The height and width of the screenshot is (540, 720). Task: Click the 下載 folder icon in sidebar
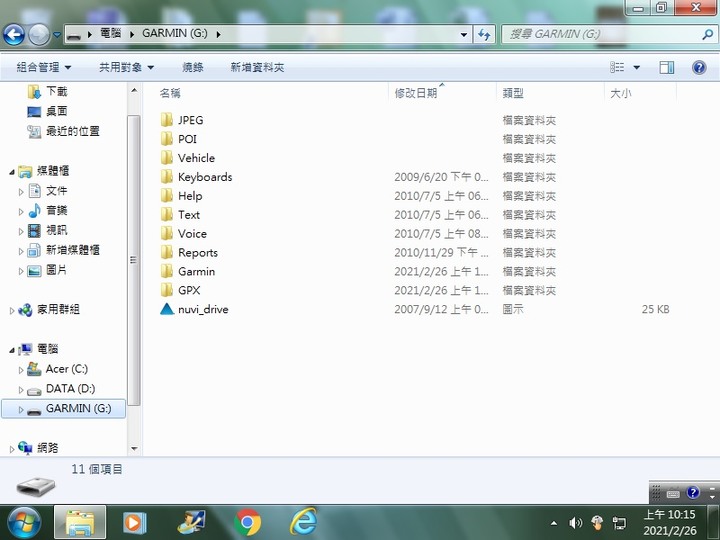(x=34, y=91)
